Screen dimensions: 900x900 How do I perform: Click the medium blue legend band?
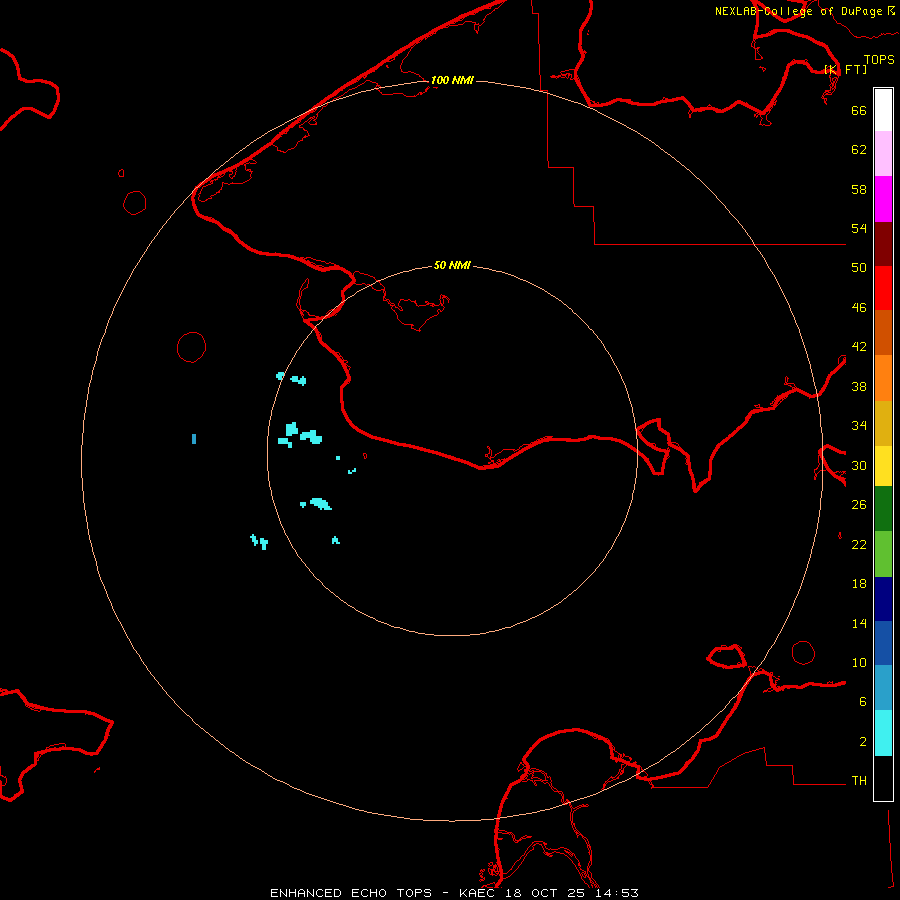point(883,643)
